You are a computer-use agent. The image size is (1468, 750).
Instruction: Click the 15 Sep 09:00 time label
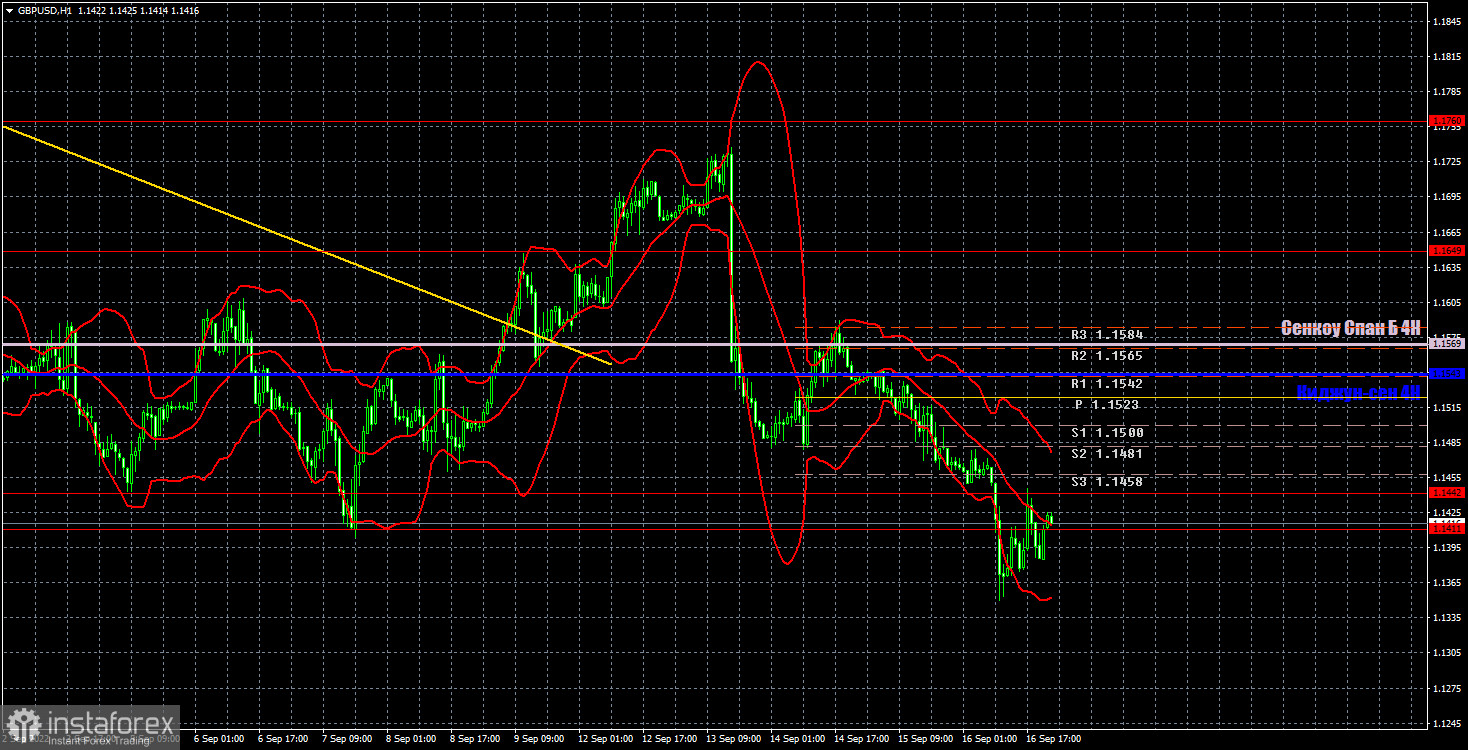927,739
